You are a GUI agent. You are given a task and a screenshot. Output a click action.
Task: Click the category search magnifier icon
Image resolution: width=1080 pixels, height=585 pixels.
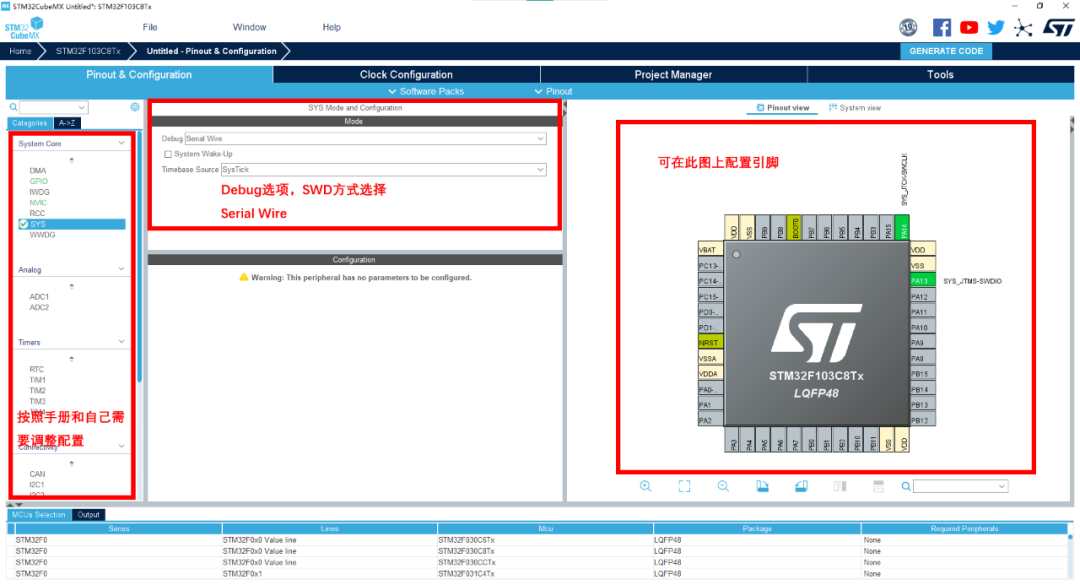(x=13, y=107)
